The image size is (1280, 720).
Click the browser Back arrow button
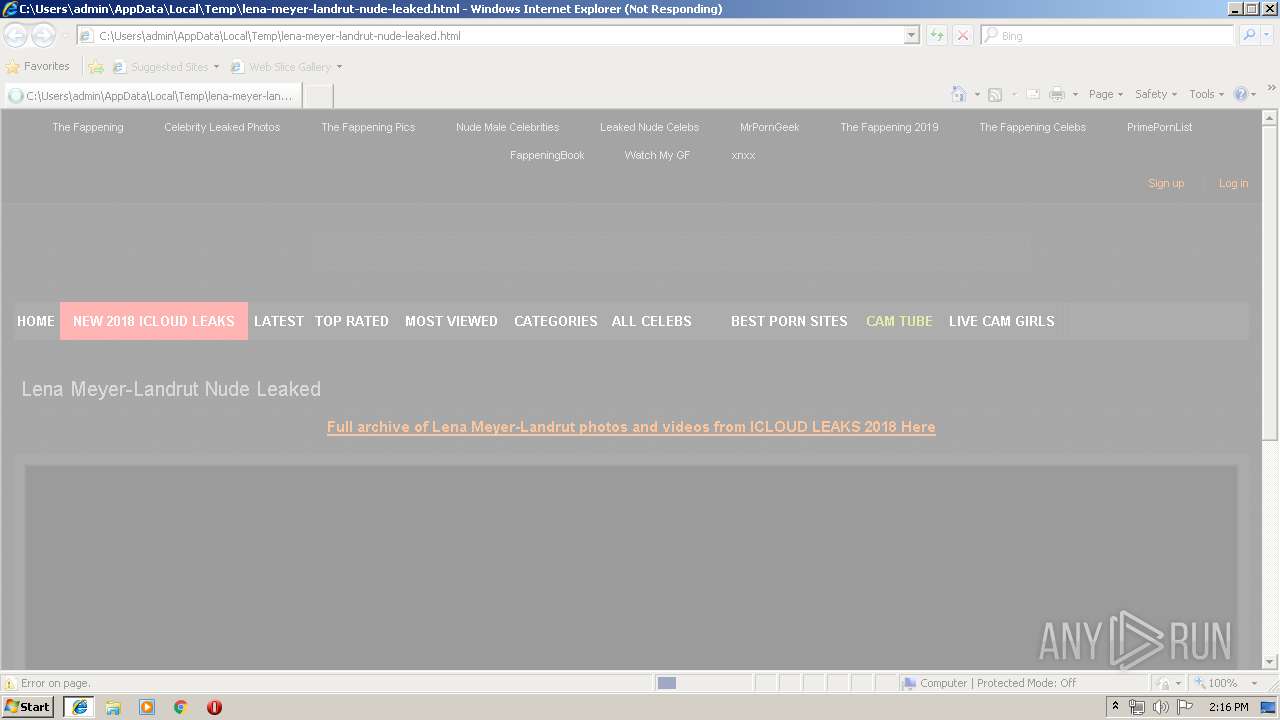tap(15, 36)
